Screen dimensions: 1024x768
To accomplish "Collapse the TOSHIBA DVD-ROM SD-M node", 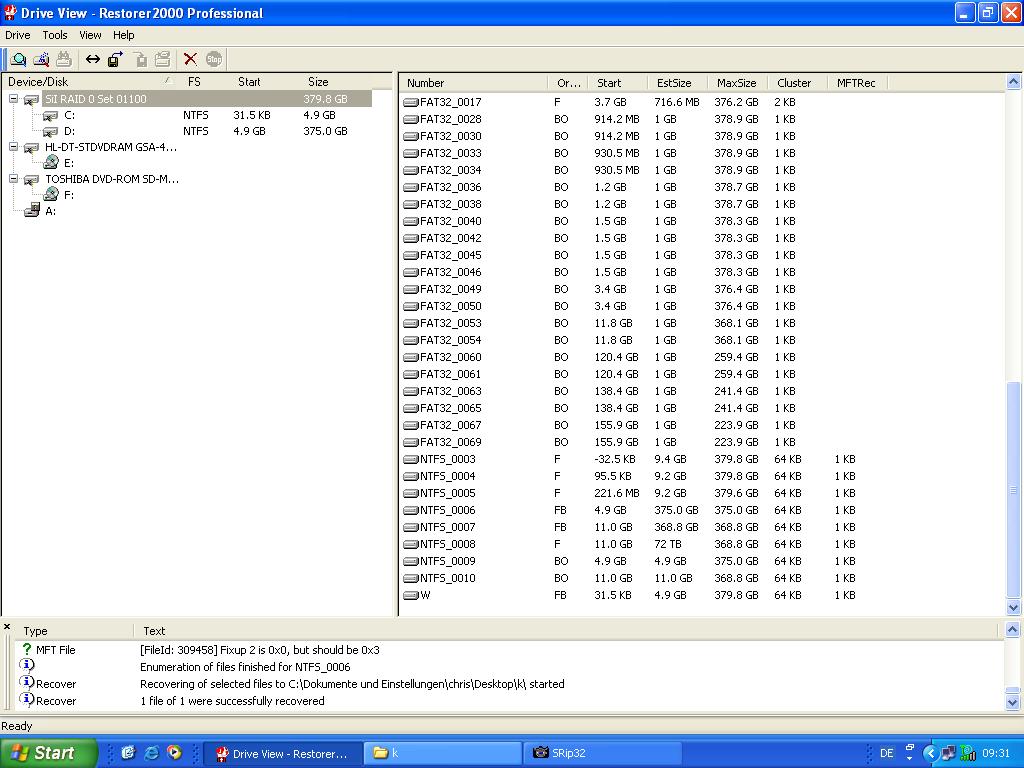I will (x=13, y=178).
